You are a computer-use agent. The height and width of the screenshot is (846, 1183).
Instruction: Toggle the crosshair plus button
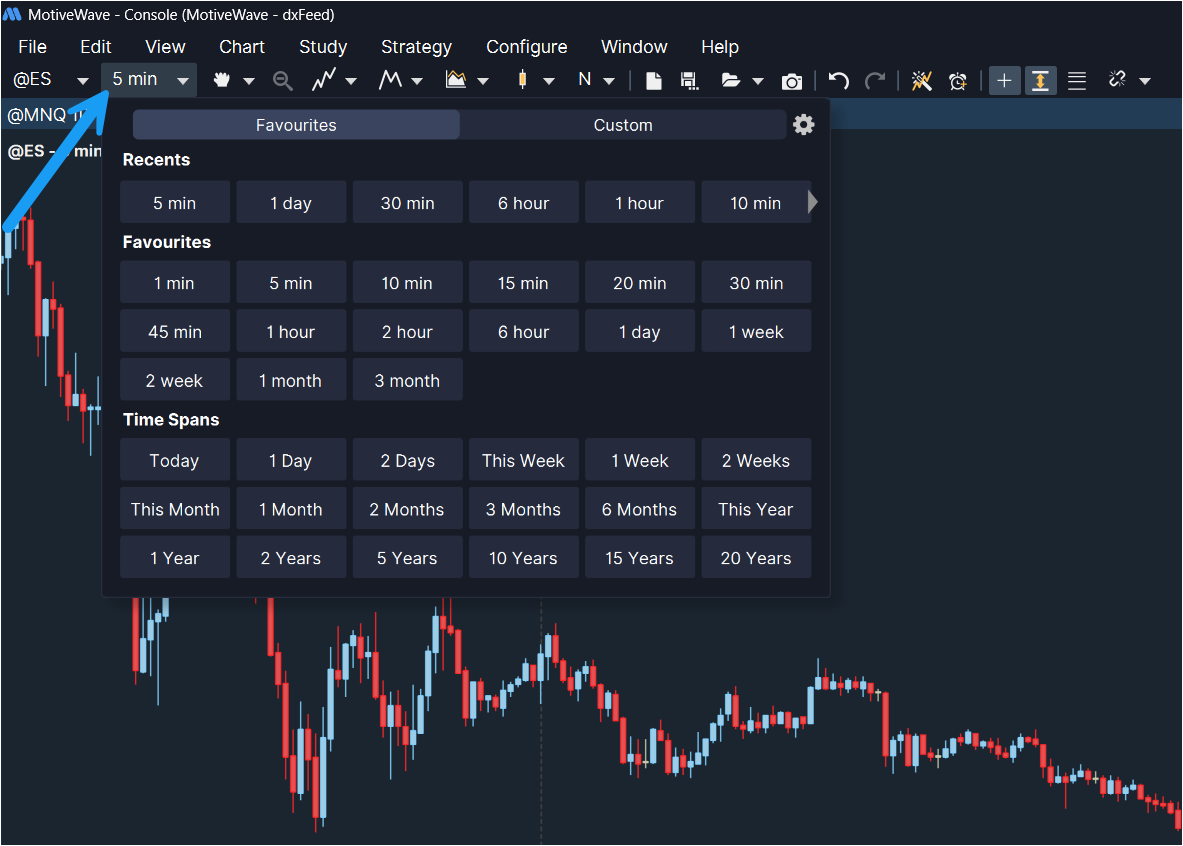[1005, 81]
